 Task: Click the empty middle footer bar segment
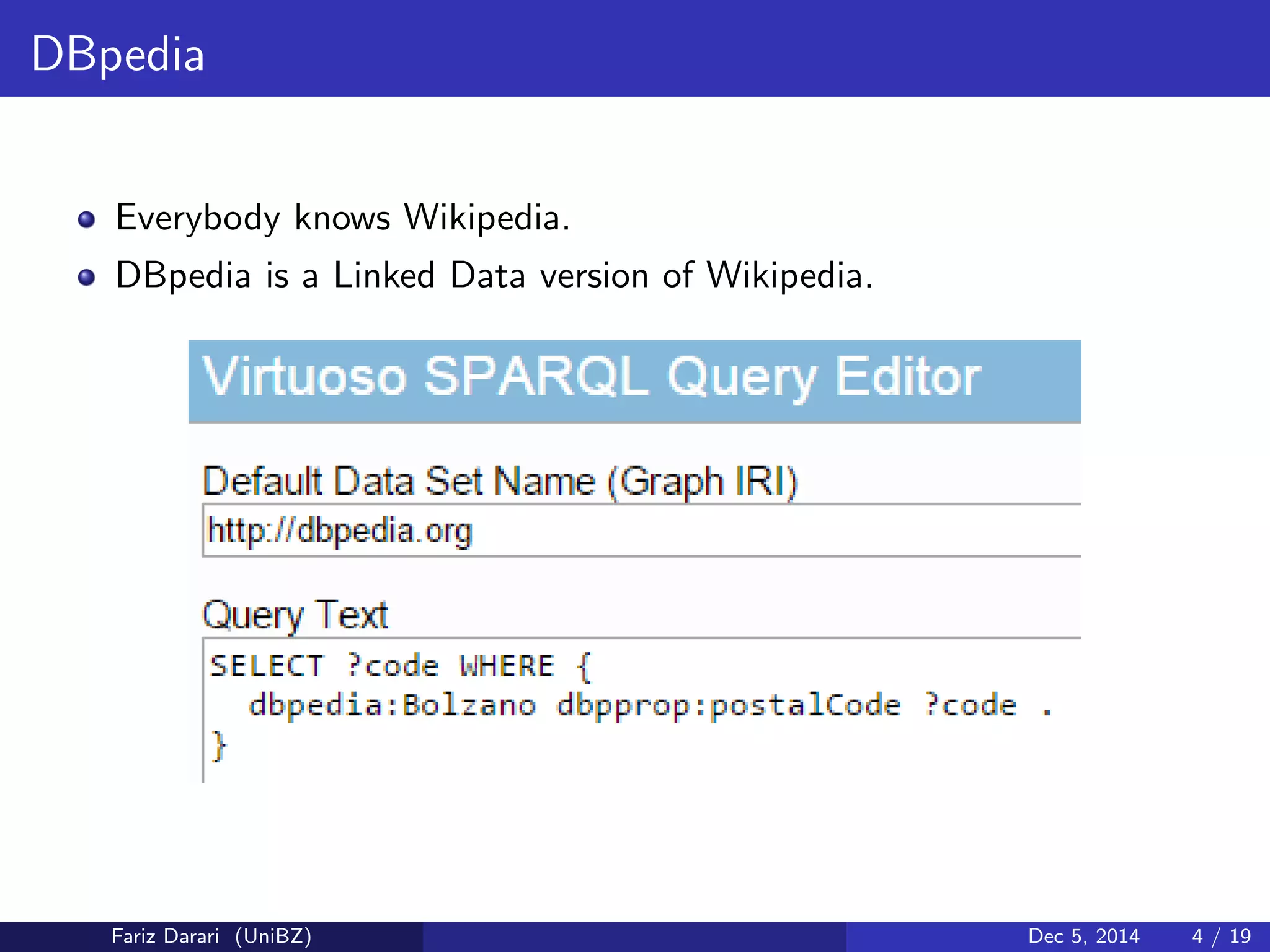tap(634, 936)
